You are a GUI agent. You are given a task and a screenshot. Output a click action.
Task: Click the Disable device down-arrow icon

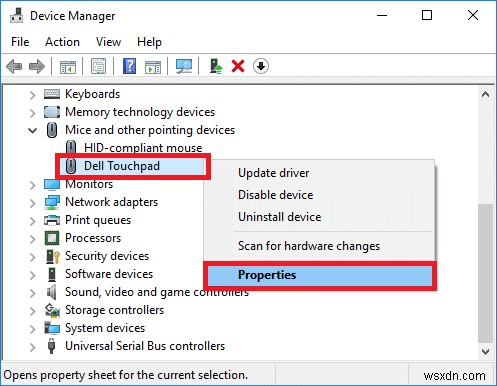[261, 66]
